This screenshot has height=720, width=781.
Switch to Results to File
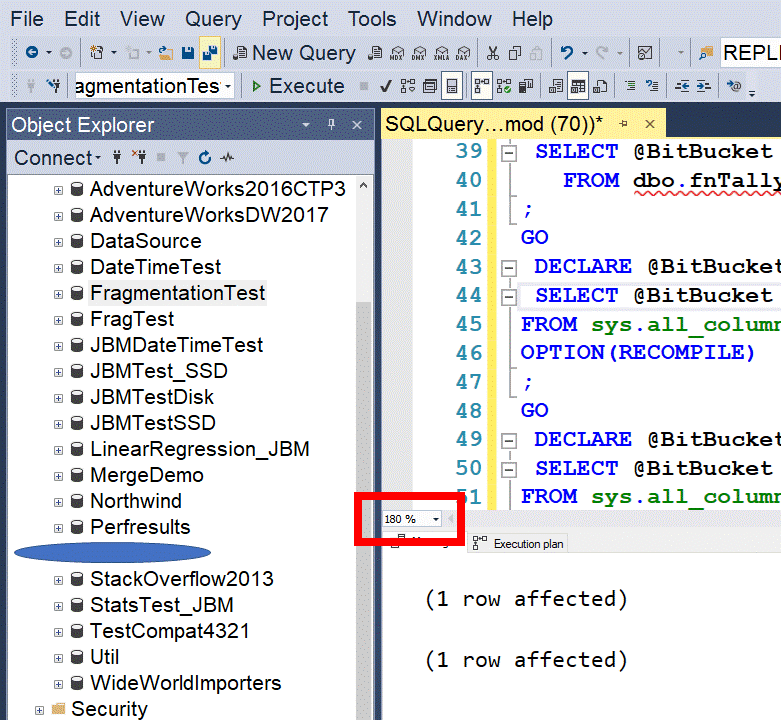click(600, 87)
